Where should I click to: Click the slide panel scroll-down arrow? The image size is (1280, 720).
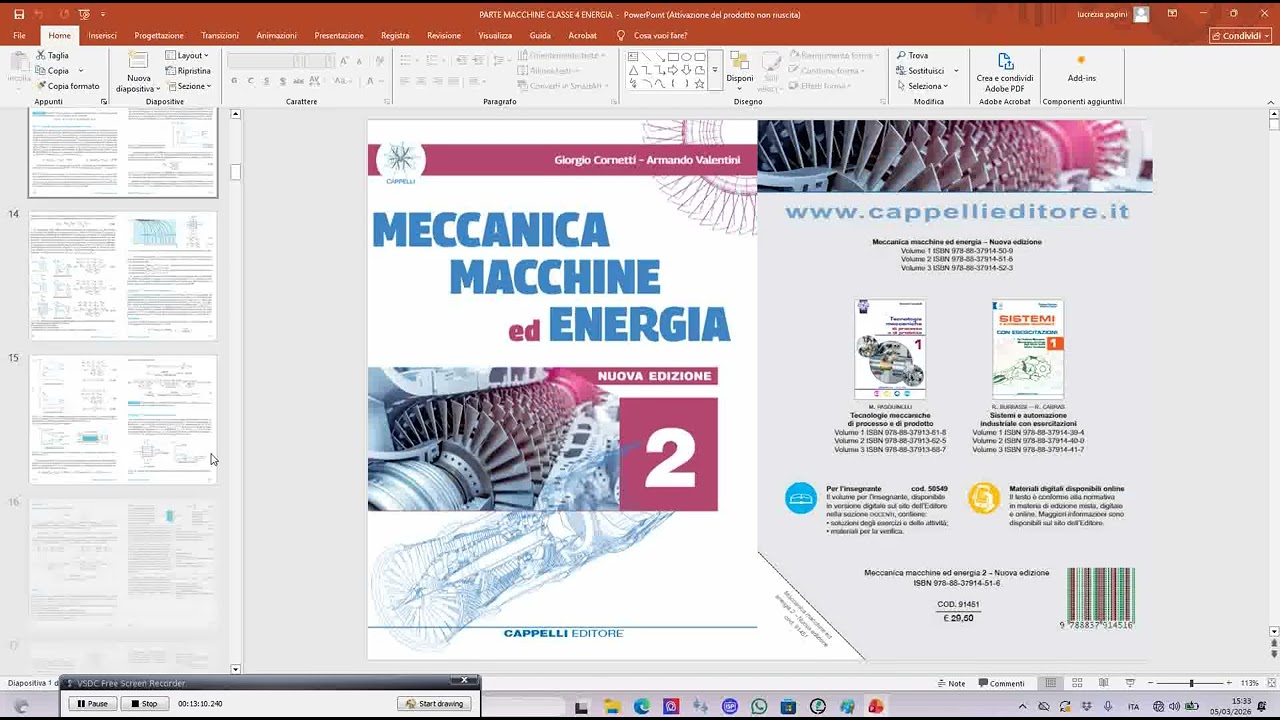click(x=236, y=669)
